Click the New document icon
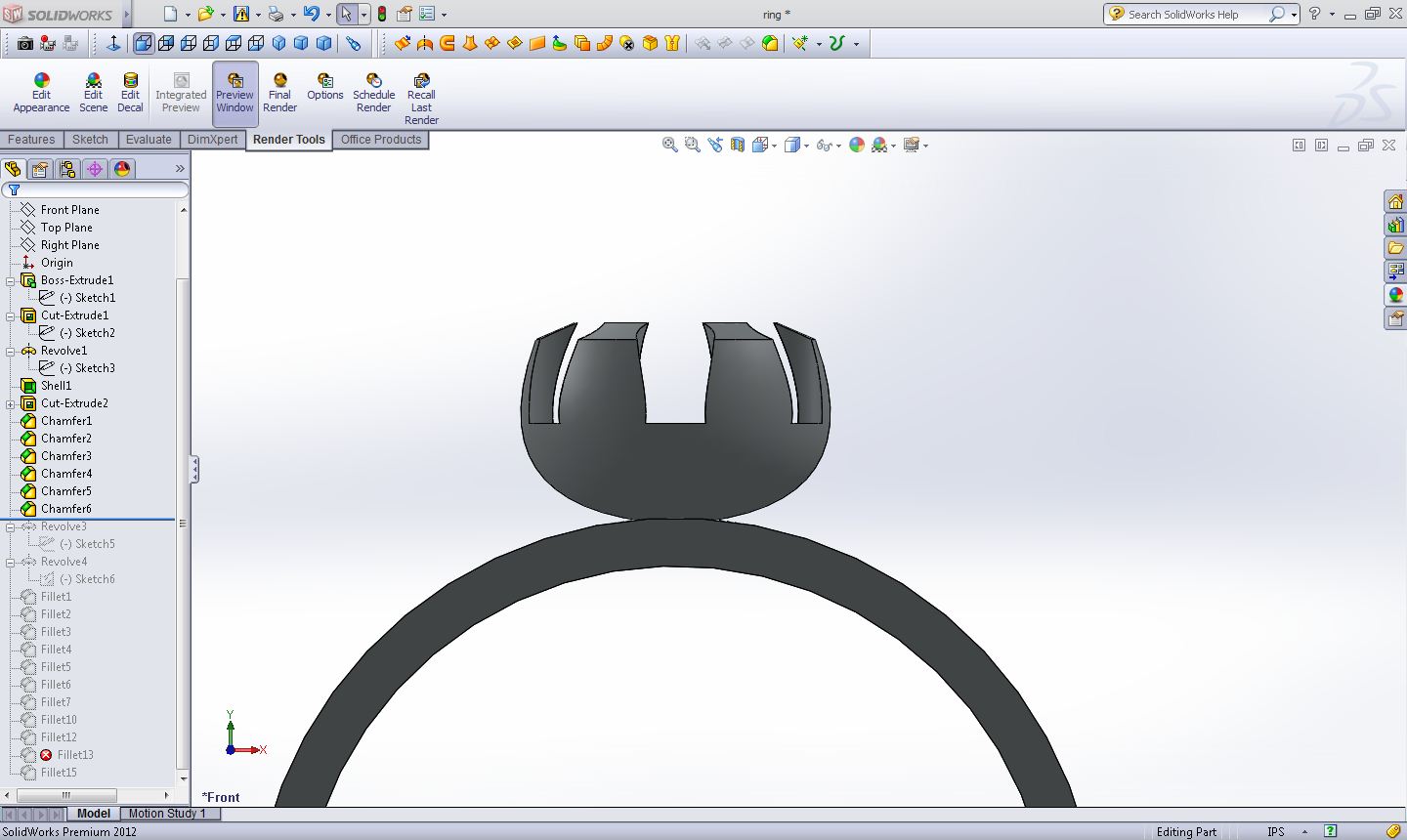The height and width of the screenshot is (840, 1407). (171, 14)
